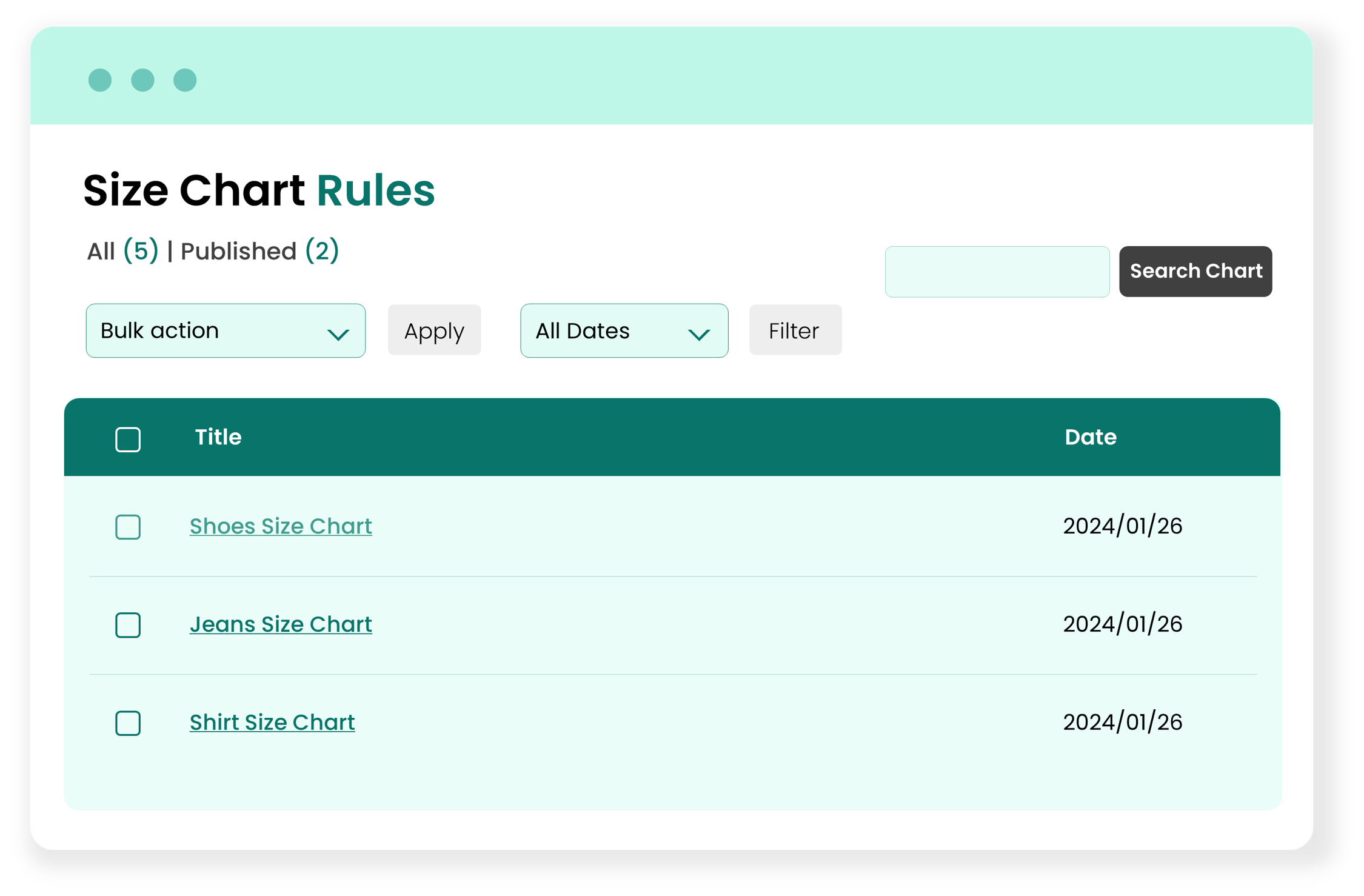Click the All Dates chevron arrow
1364x896 pixels.
(x=698, y=334)
